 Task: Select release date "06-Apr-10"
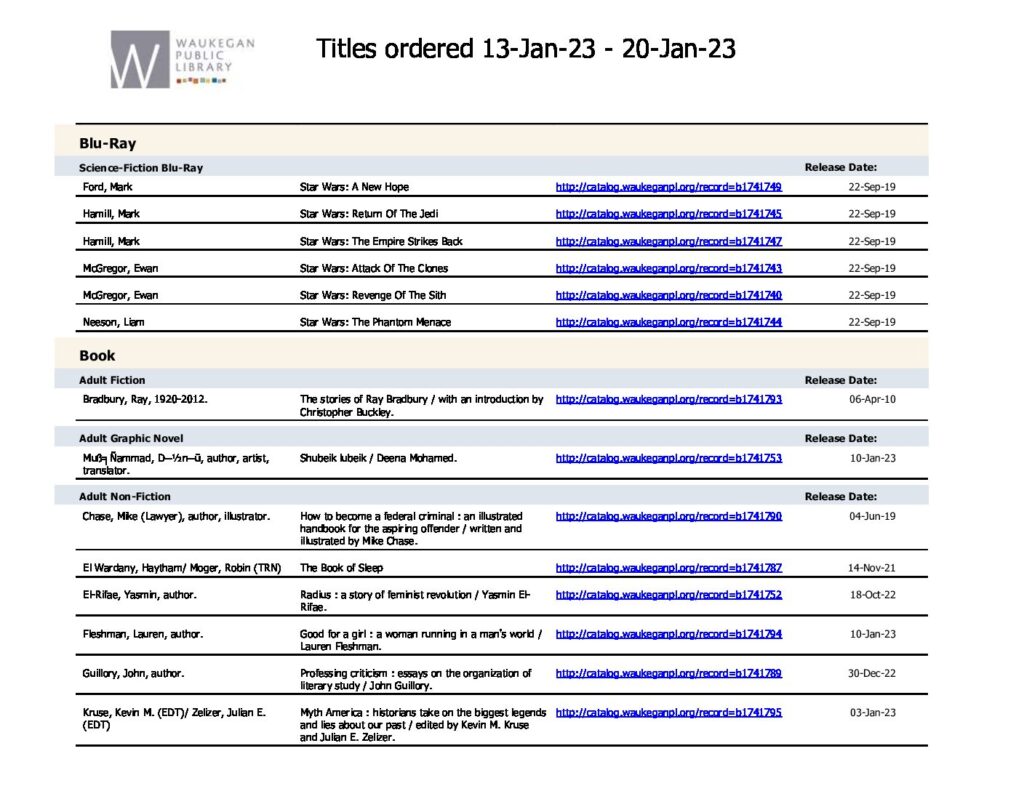(x=872, y=399)
